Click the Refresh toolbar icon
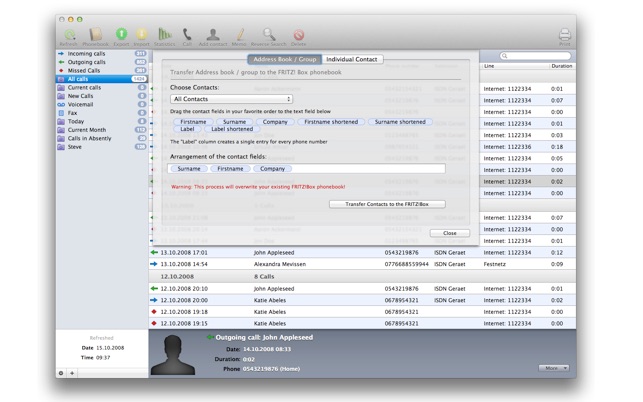The image size is (643, 402). [x=67, y=36]
